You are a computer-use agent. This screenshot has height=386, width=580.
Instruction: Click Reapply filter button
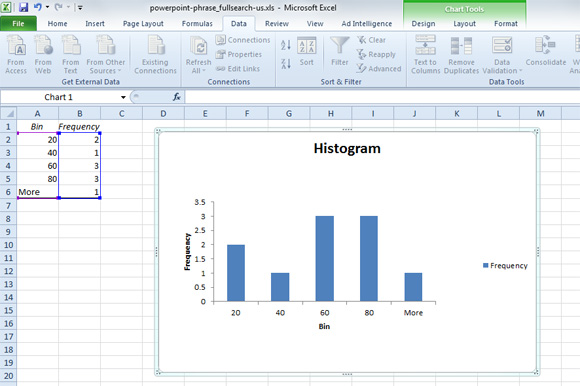[376, 54]
